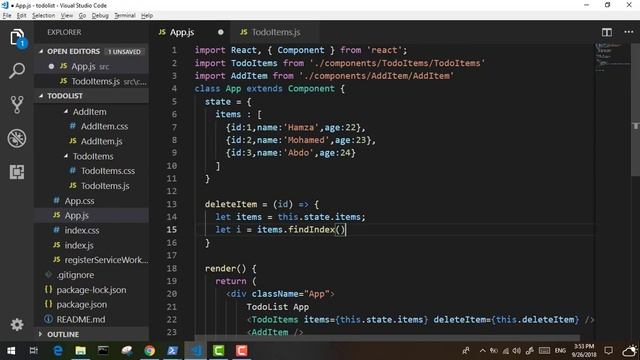Open the command prompt window taskbar icon
The image size is (640, 360).
(x=103, y=351)
